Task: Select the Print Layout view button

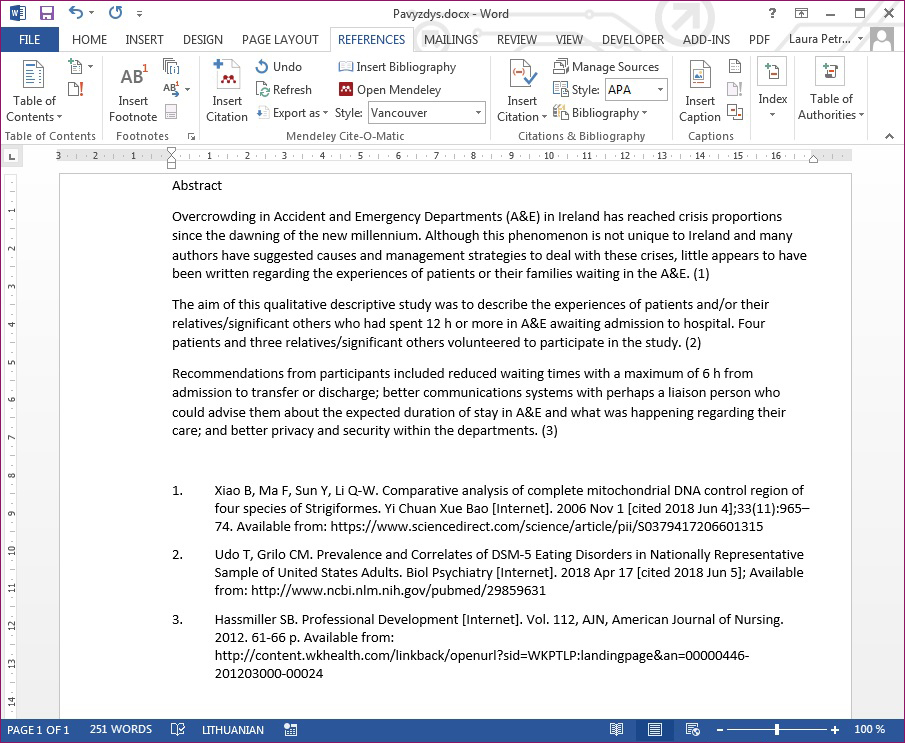Action: click(654, 730)
